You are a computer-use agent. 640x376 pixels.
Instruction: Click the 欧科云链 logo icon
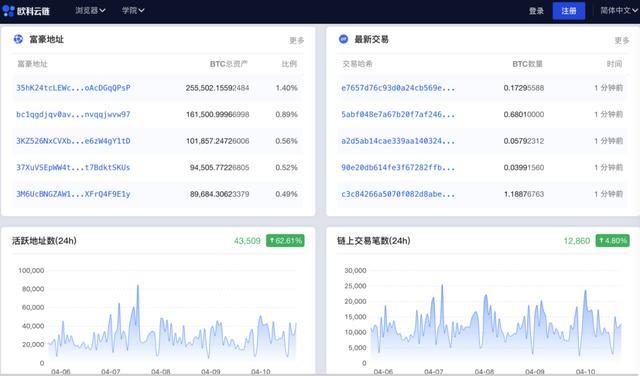pyautogui.click(x=8, y=11)
